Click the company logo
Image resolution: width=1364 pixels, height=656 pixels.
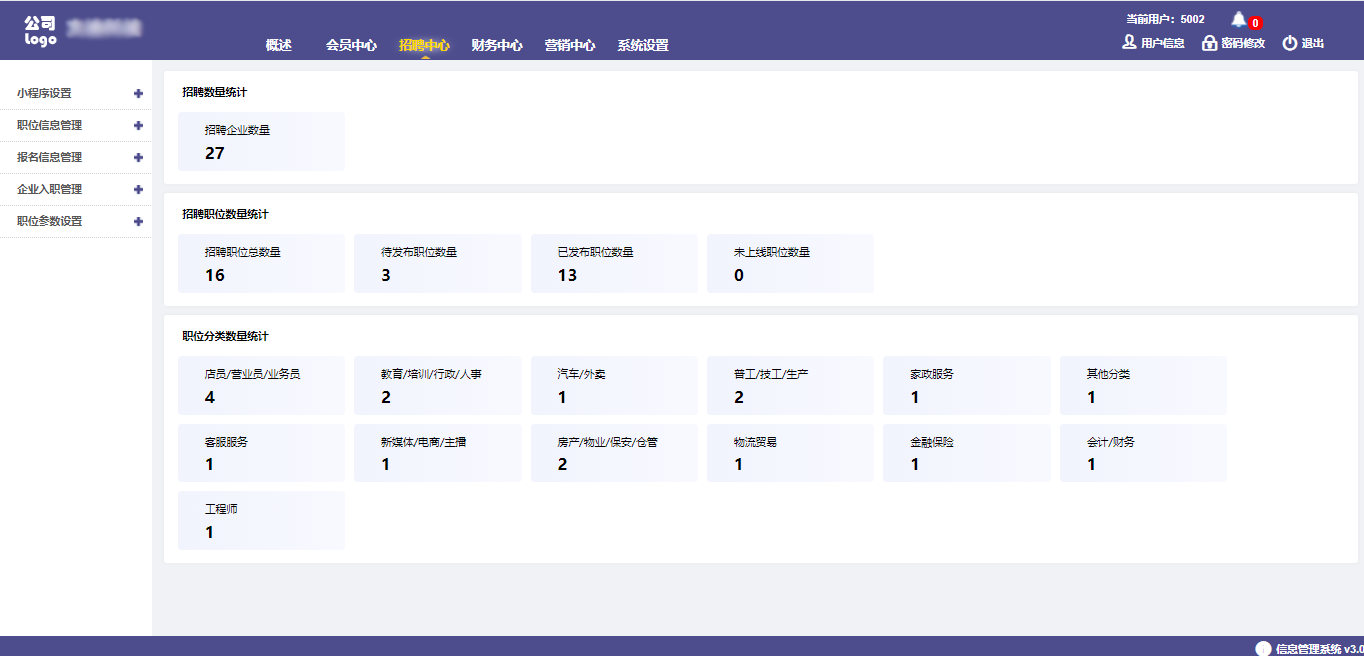[40, 31]
